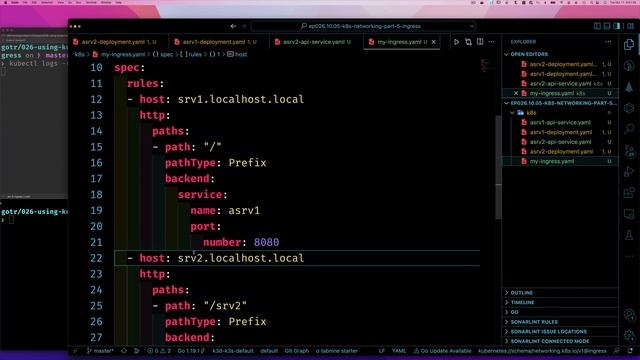Click tabnine starter in status bar
This screenshot has width=640, height=360.
coord(336,351)
